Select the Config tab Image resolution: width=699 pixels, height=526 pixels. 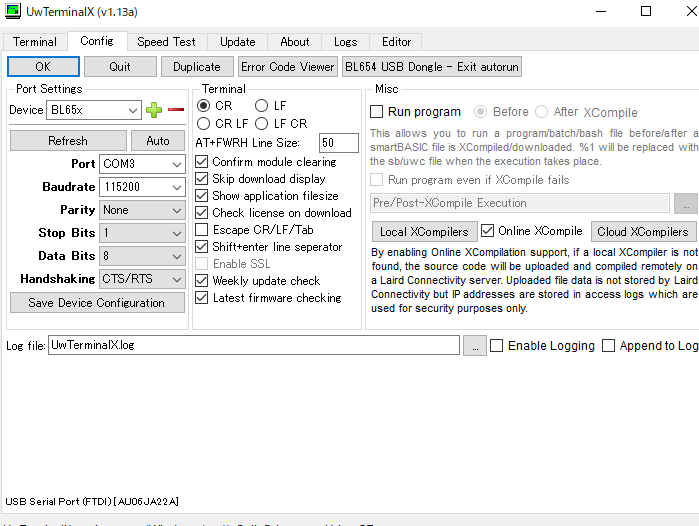coord(97,41)
